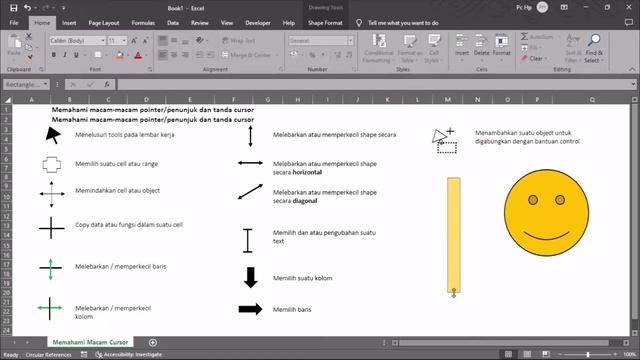Click the Insert Function fx icon

(x=107, y=84)
